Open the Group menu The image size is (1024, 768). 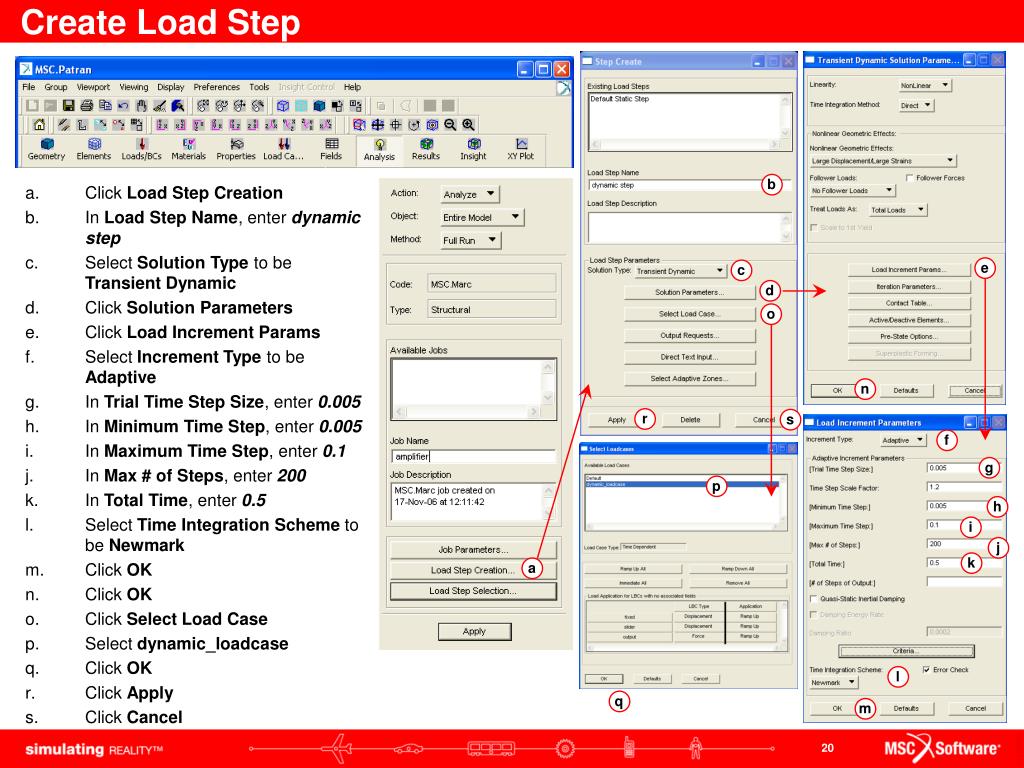[x=56, y=87]
